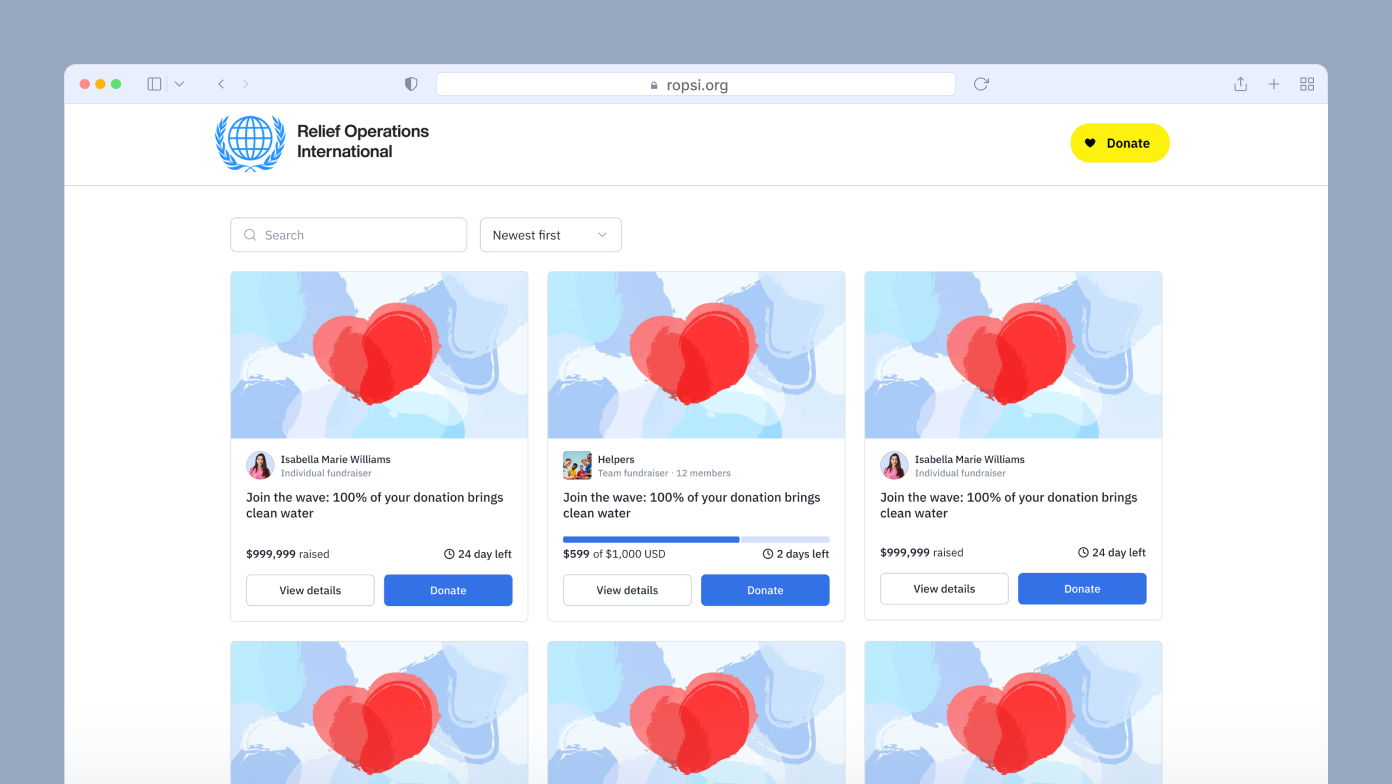This screenshot has height=784, width=1392.
Task: Click the lock icon before ropsi.org
Action: [x=654, y=85]
